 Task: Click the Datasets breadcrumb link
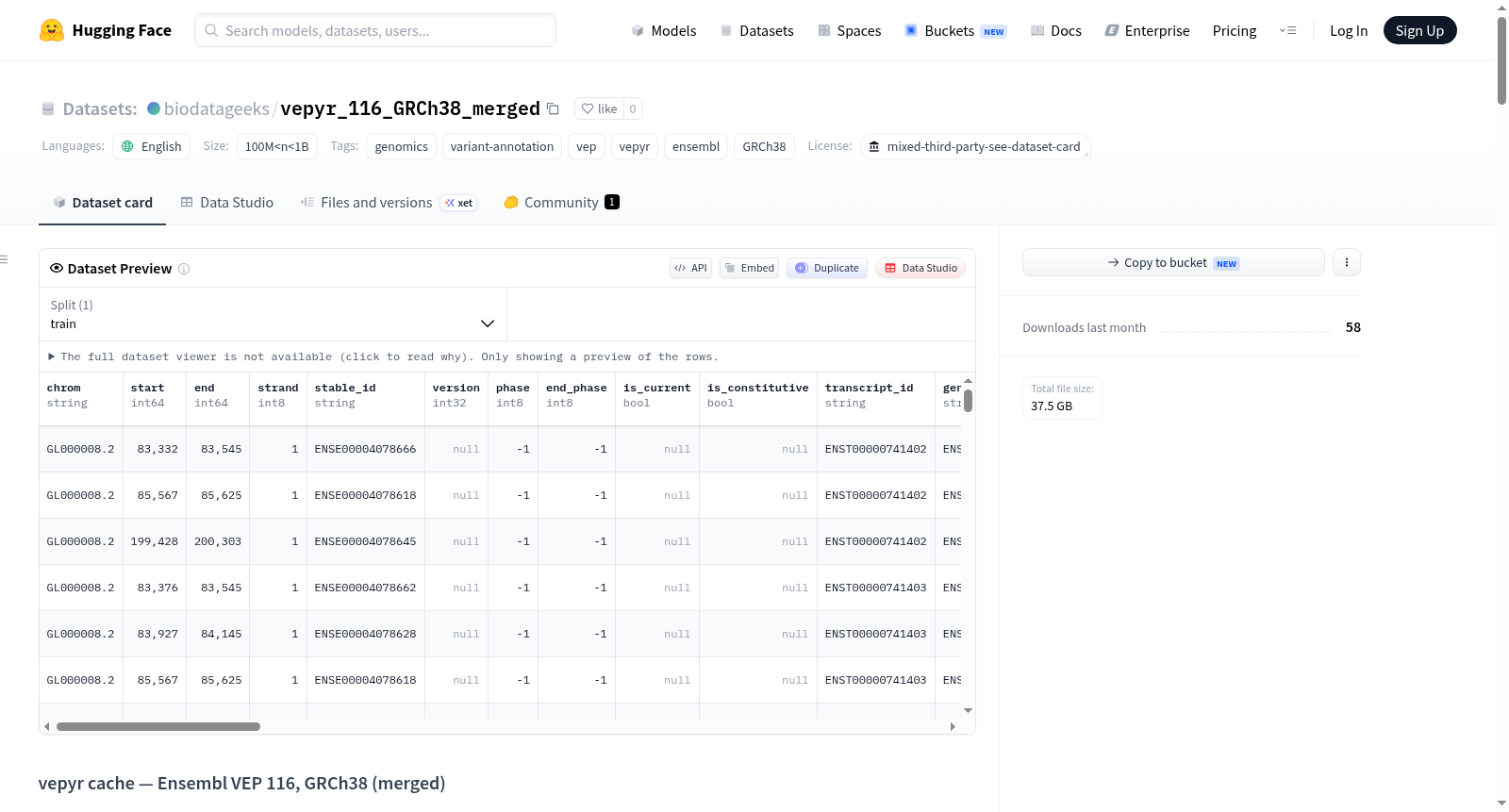100,108
